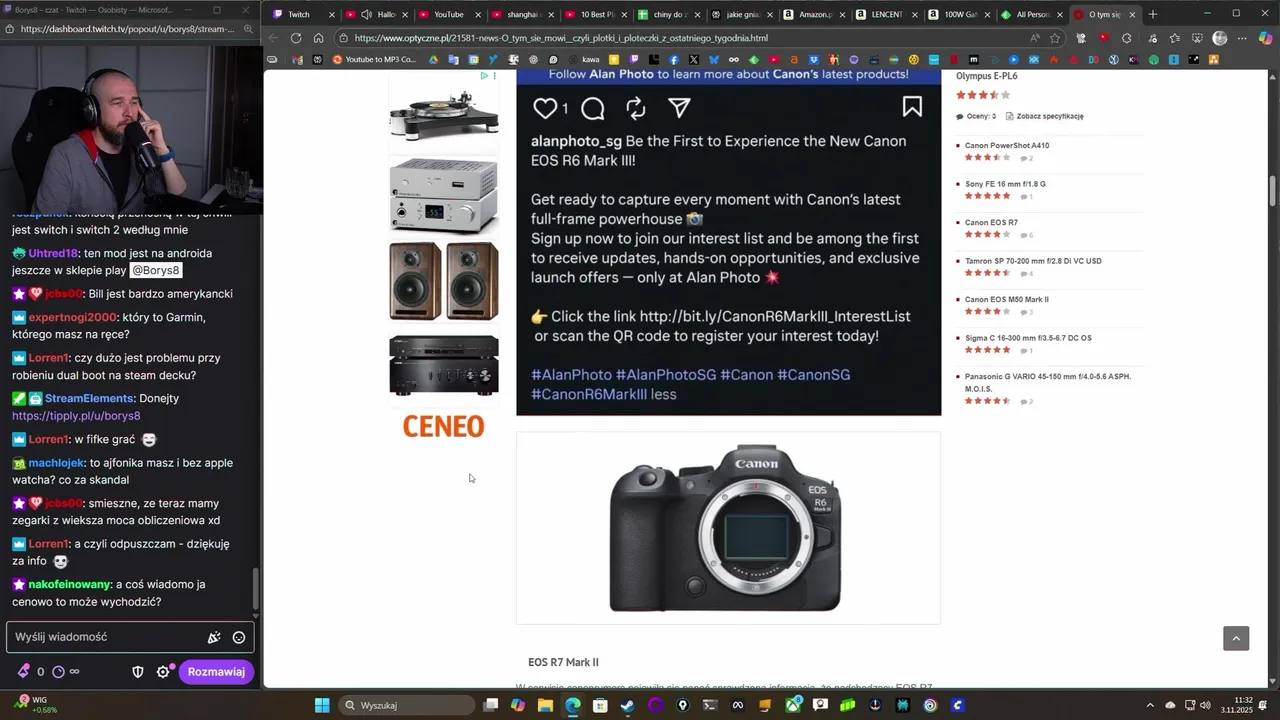Image resolution: width=1280 pixels, height=720 pixels.
Task: Click the WIG stock widget on the taskbar
Action: 36,704
